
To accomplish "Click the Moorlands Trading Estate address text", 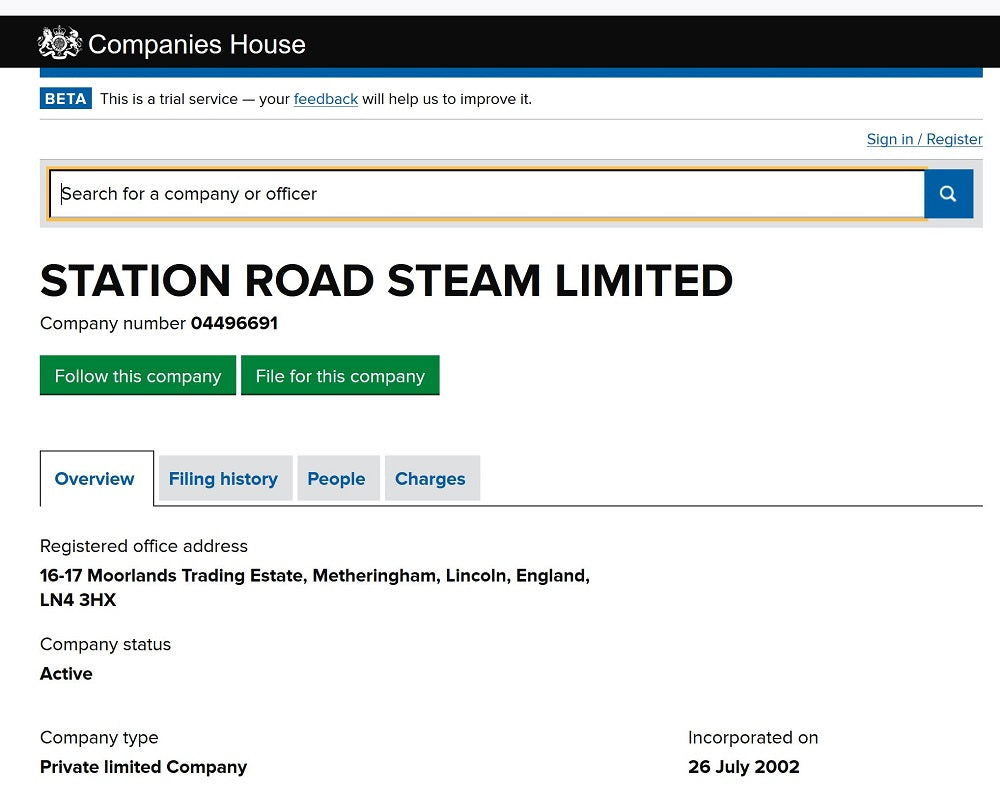I will pyautogui.click(x=314, y=575).
